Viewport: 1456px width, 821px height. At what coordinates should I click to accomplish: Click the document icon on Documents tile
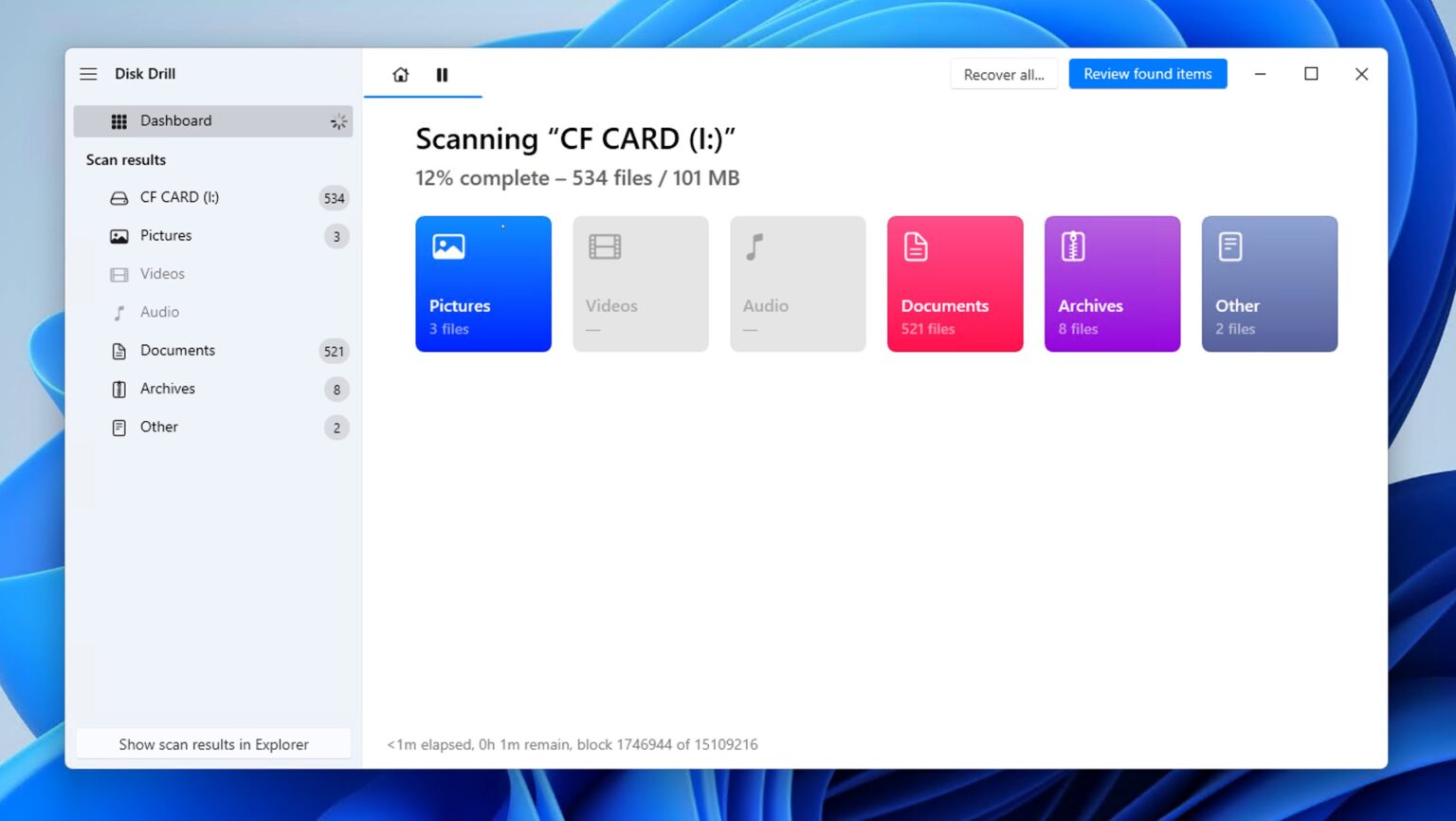click(916, 246)
